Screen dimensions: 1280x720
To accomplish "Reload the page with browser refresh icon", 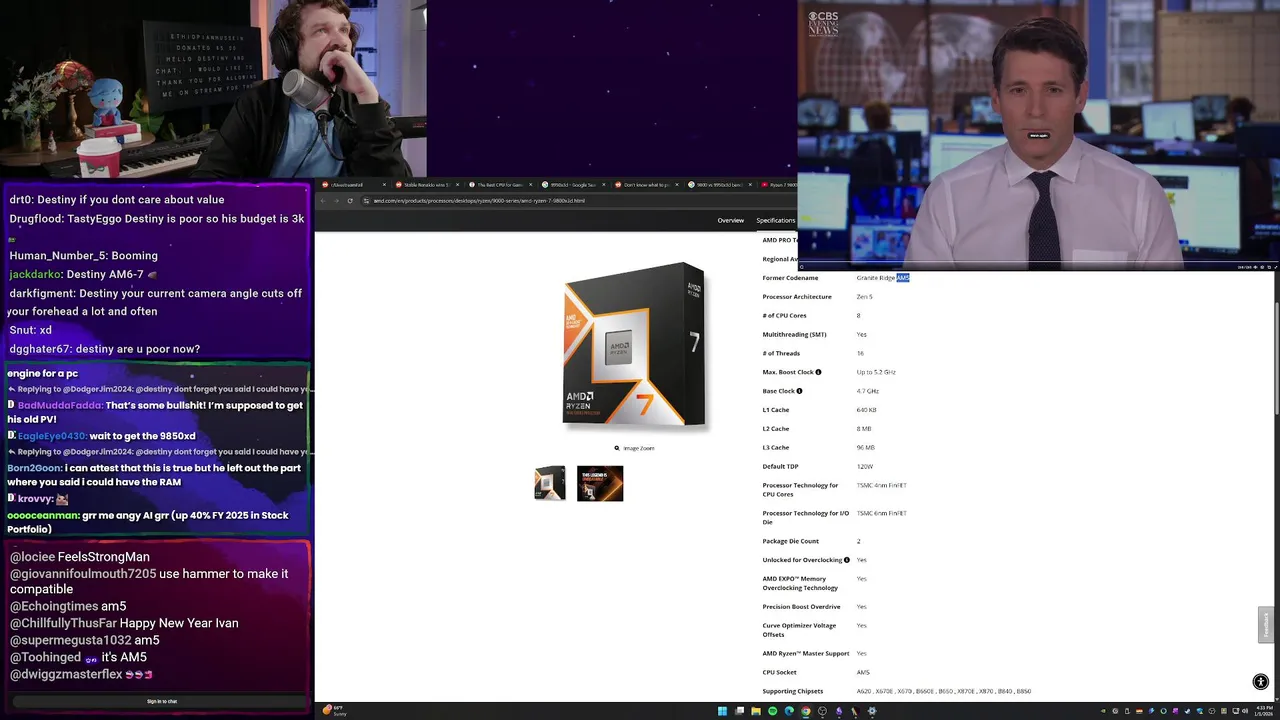I will point(350,201).
